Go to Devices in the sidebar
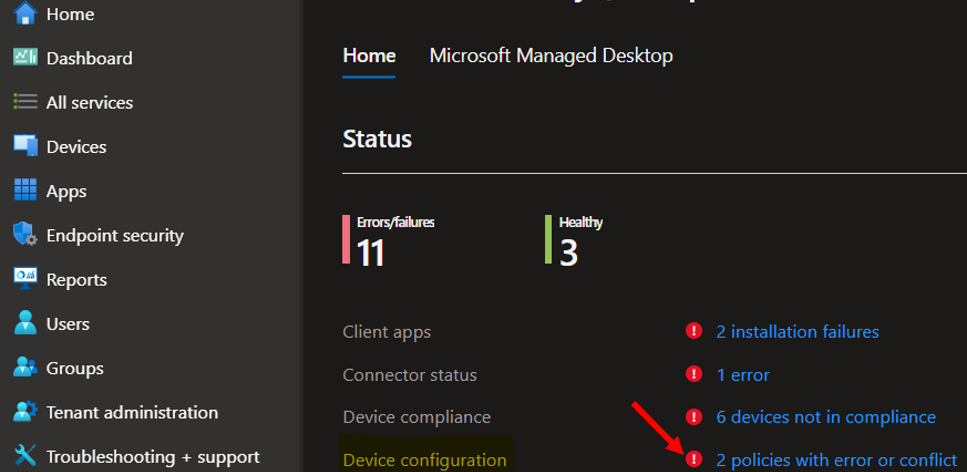 coord(76,147)
